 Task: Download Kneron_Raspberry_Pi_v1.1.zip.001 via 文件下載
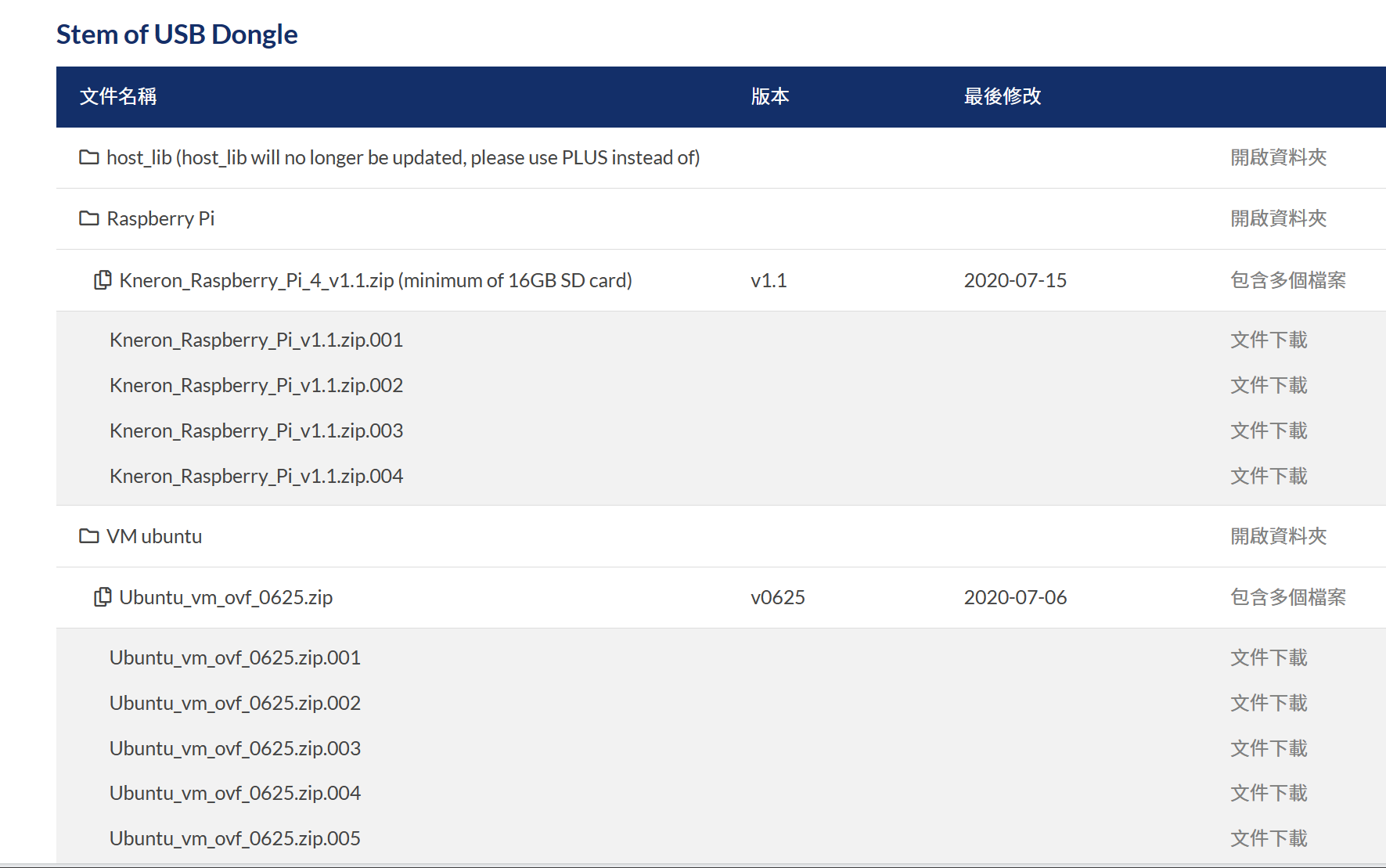pyautogui.click(x=1269, y=340)
